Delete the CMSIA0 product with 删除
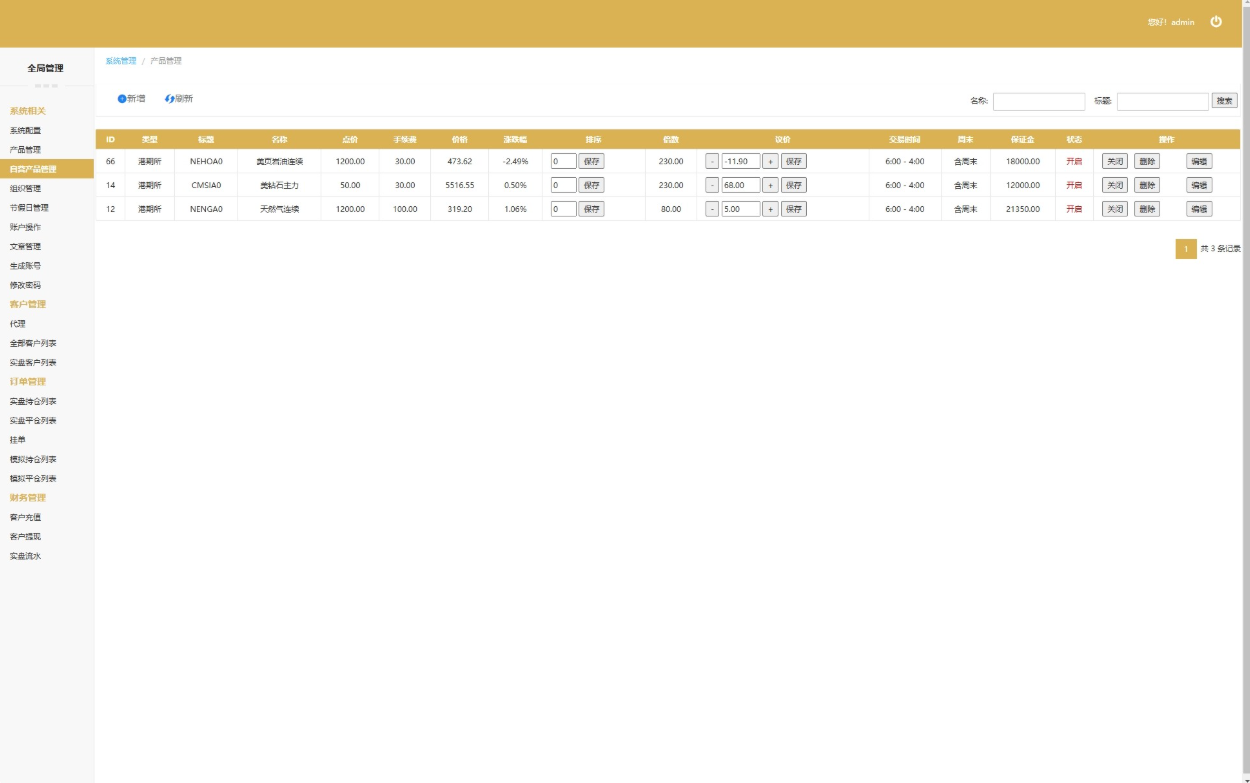The image size is (1250, 783). (1146, 185)
